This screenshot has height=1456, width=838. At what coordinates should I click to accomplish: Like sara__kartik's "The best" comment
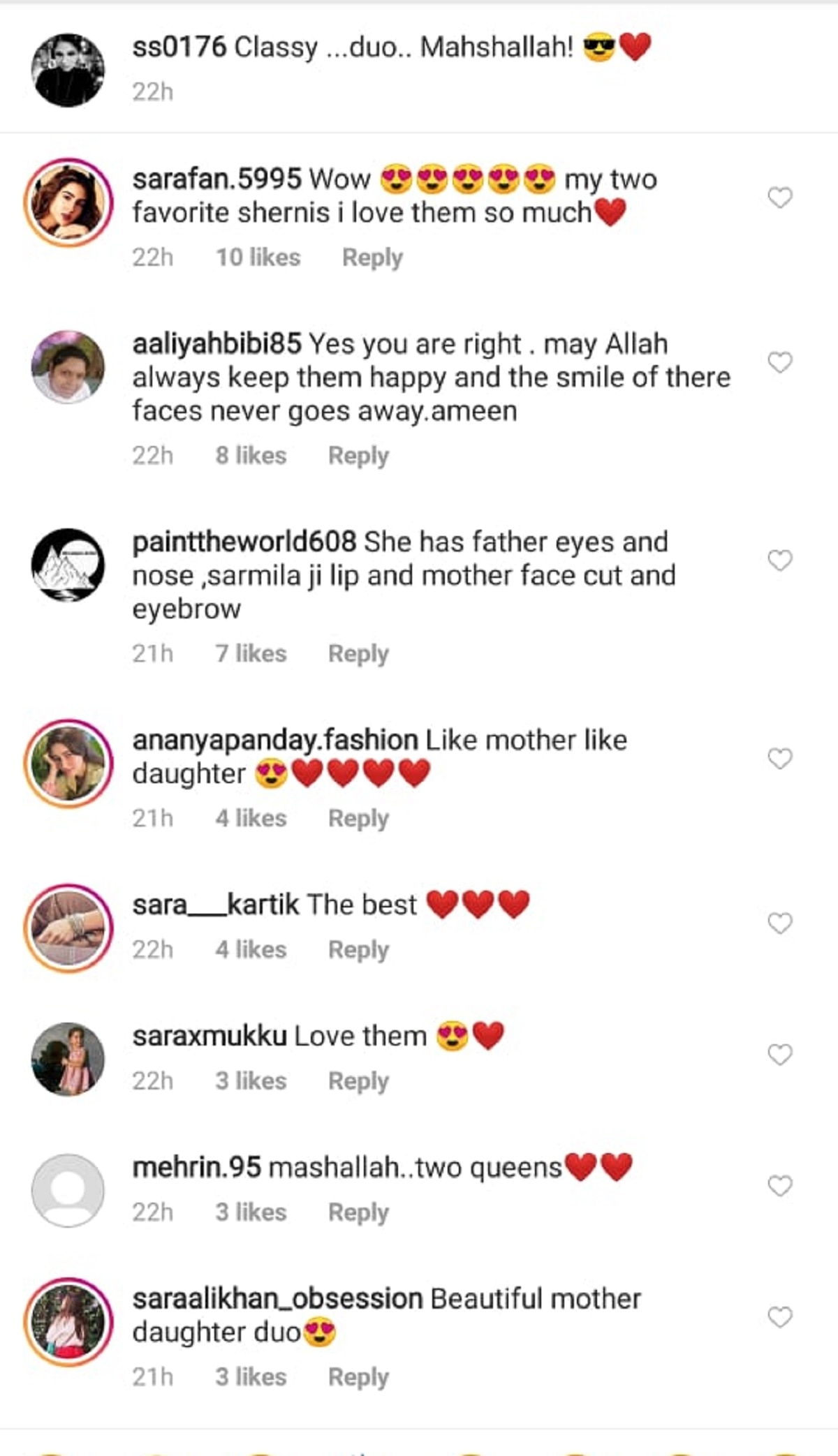779,923
